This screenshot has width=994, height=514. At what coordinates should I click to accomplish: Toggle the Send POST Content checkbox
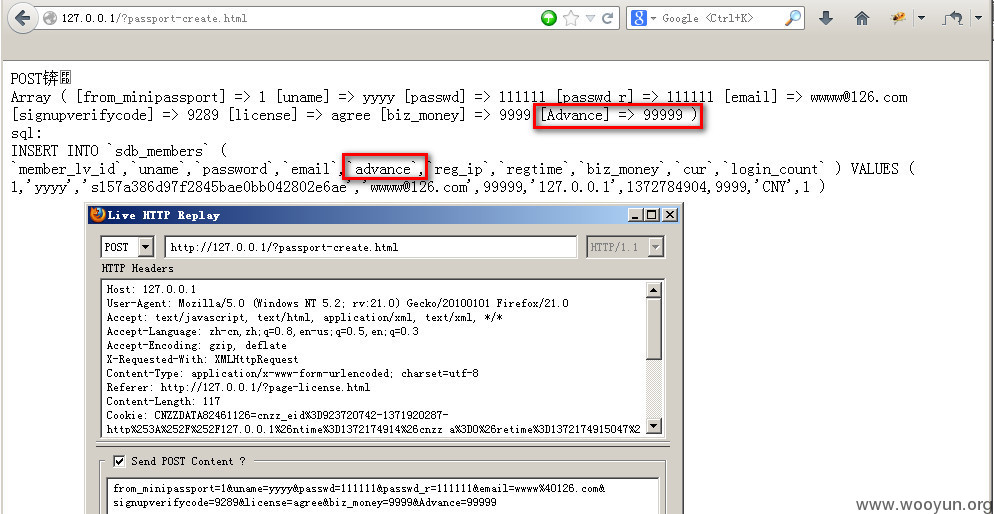point(119,461)
